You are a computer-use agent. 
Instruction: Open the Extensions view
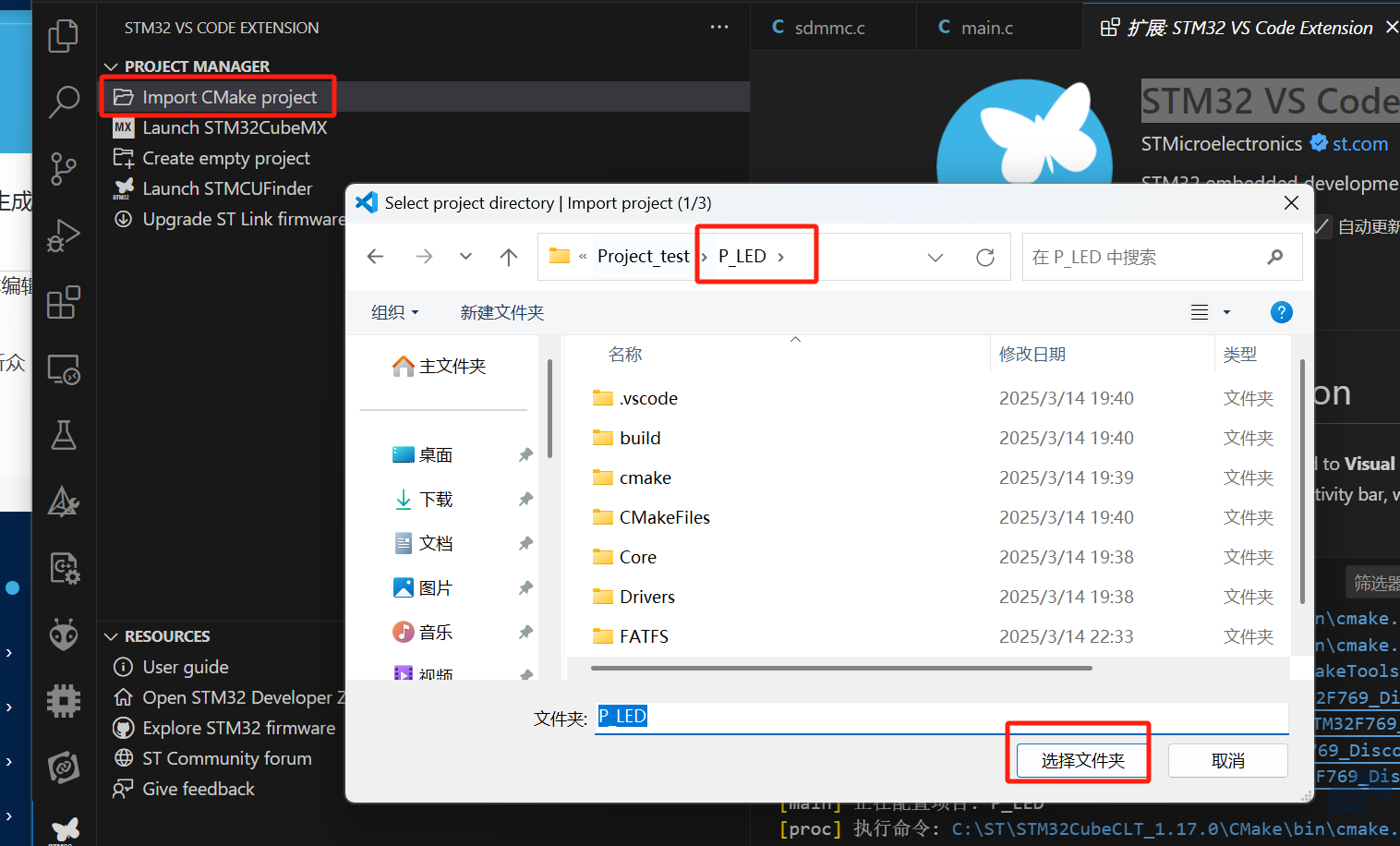coord(63,302)
